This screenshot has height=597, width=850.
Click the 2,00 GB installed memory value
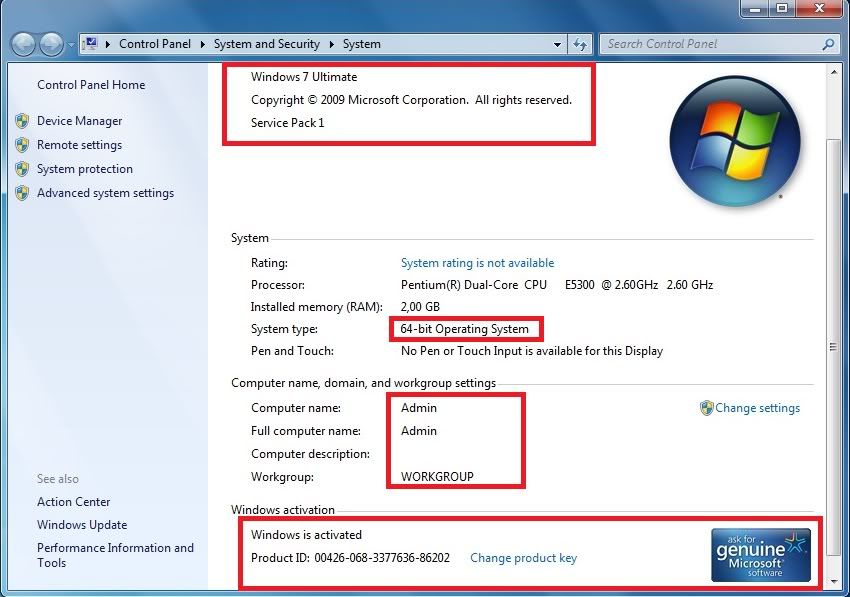click(420, 307)
